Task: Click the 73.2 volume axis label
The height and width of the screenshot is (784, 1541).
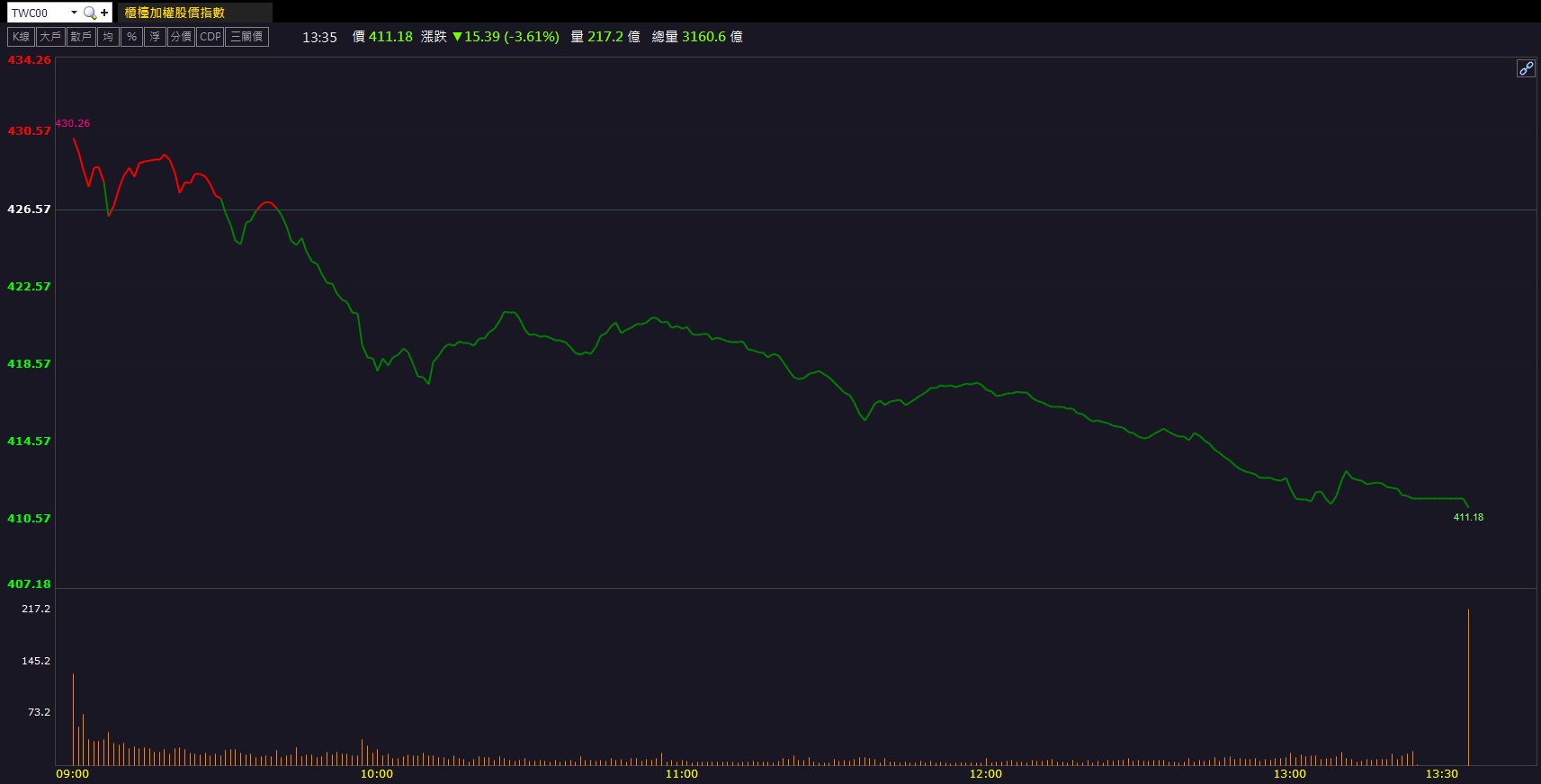Action: 39,712
